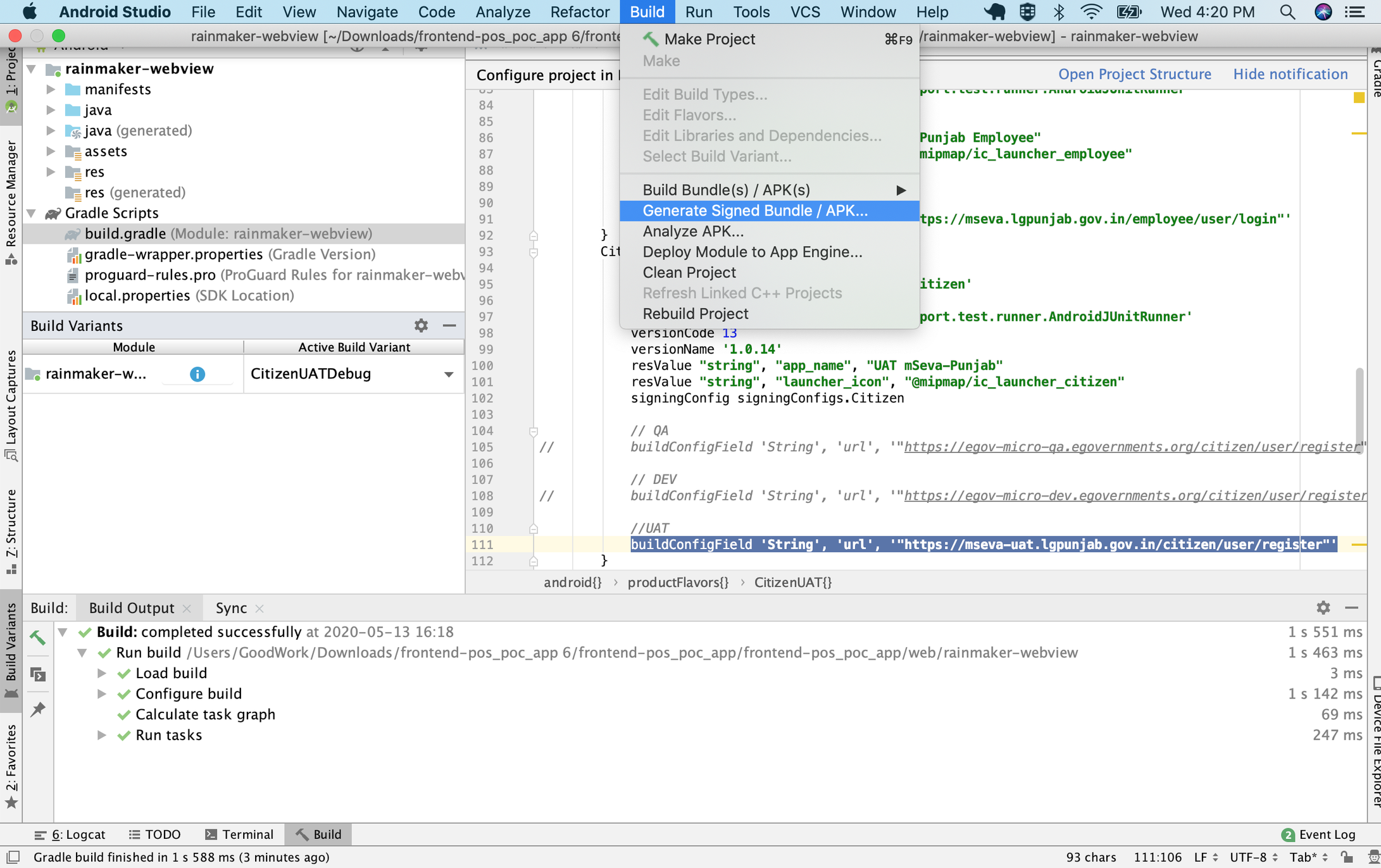Viewport: 1381px width, 868px height.
Task: Expand the java folder
Action: pyautogui.click(x=51, y=110)
